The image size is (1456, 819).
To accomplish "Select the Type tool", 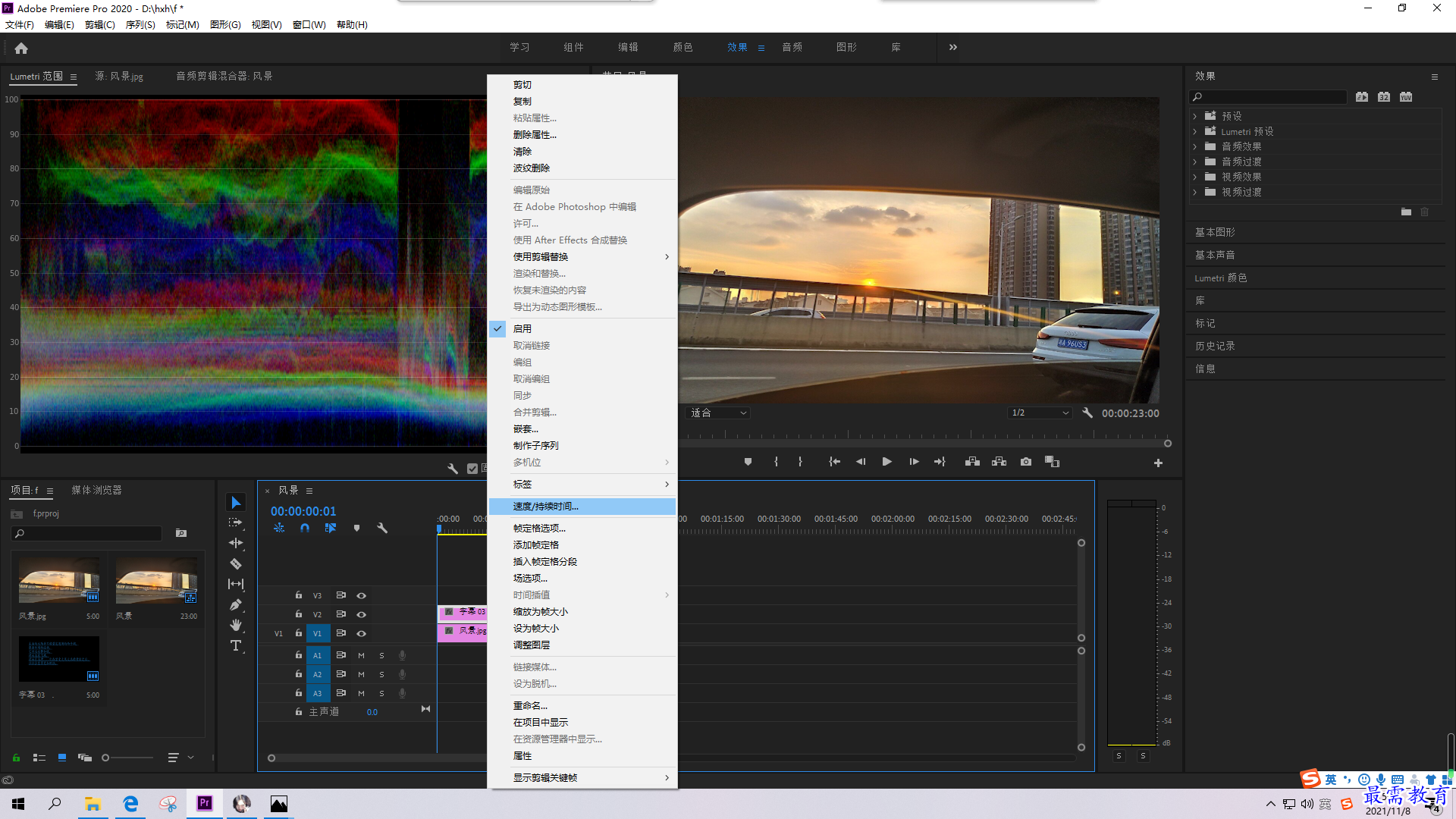I will pos(236,645).
